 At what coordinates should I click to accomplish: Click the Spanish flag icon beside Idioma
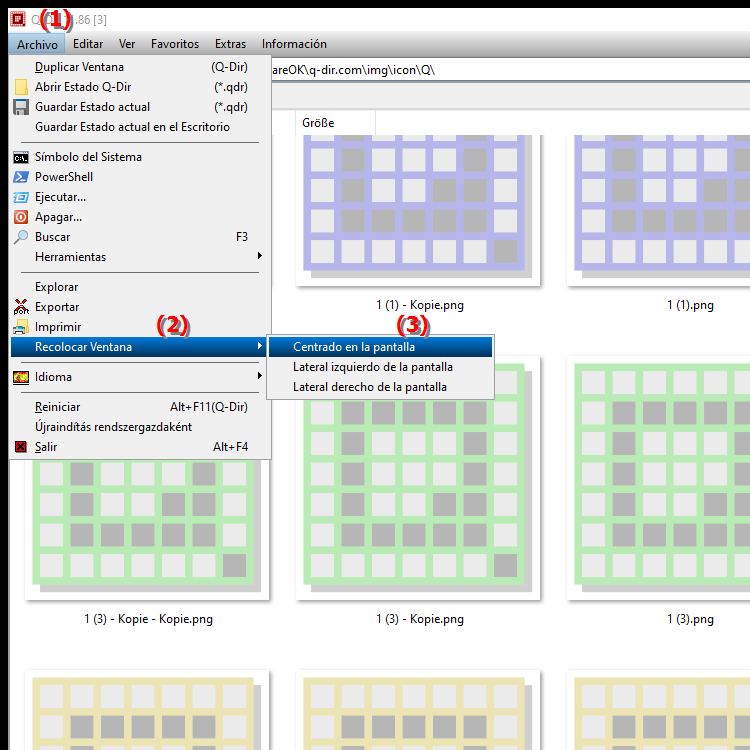pos(21,377)
